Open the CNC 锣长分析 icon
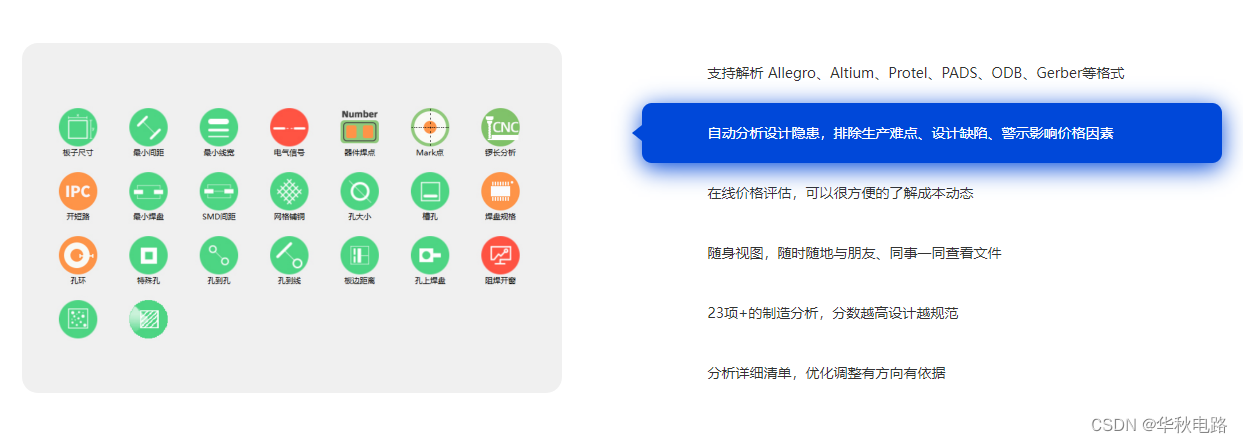The image size is (1243, 443). pyautogui.click(x=500, y=127)
